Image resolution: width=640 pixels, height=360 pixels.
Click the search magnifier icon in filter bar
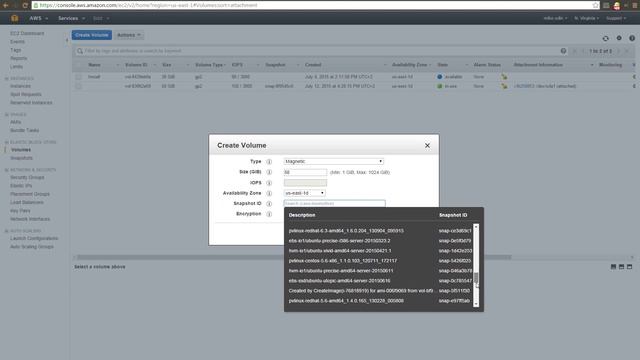[x=80, y=51]
